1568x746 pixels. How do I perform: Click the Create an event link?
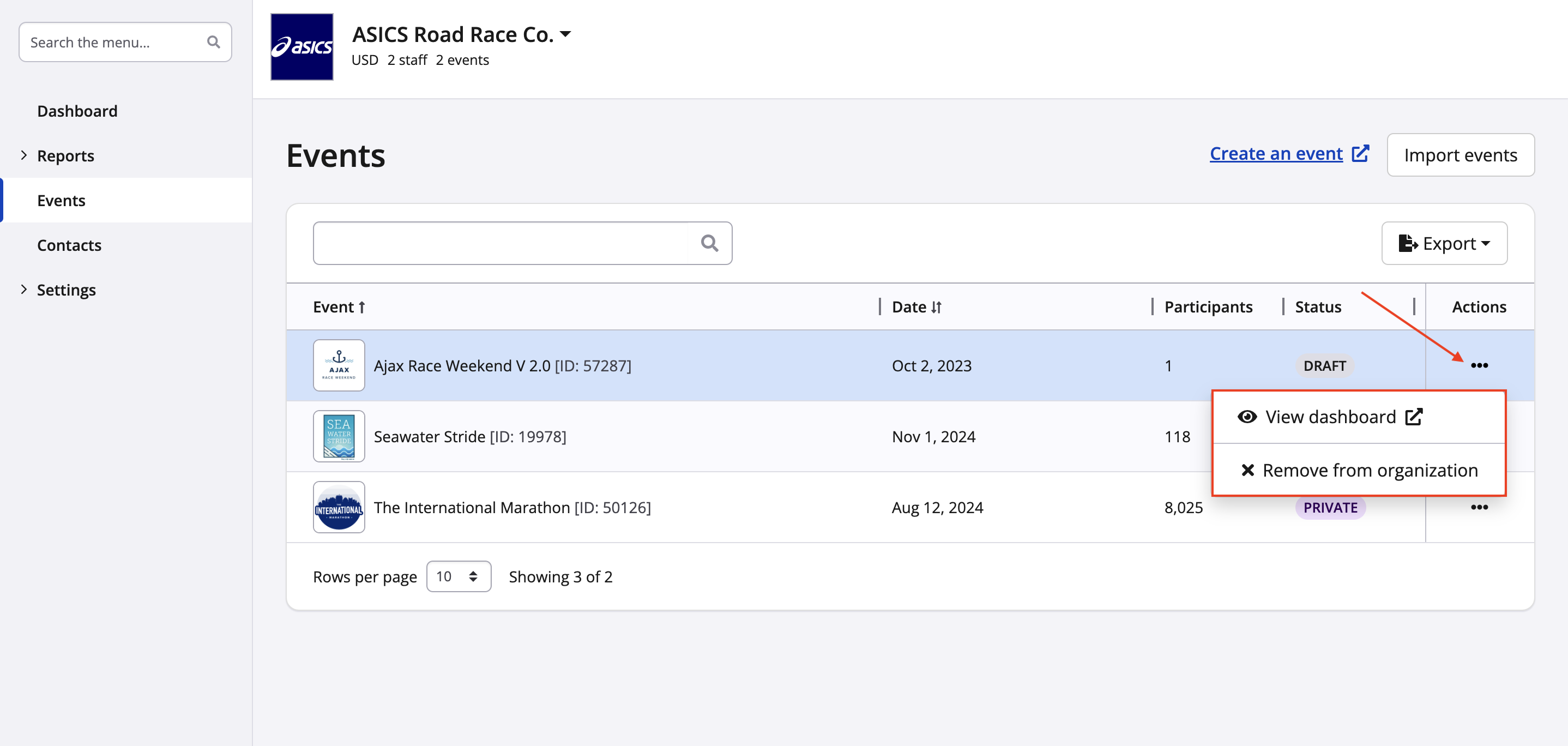(1276, 153)
